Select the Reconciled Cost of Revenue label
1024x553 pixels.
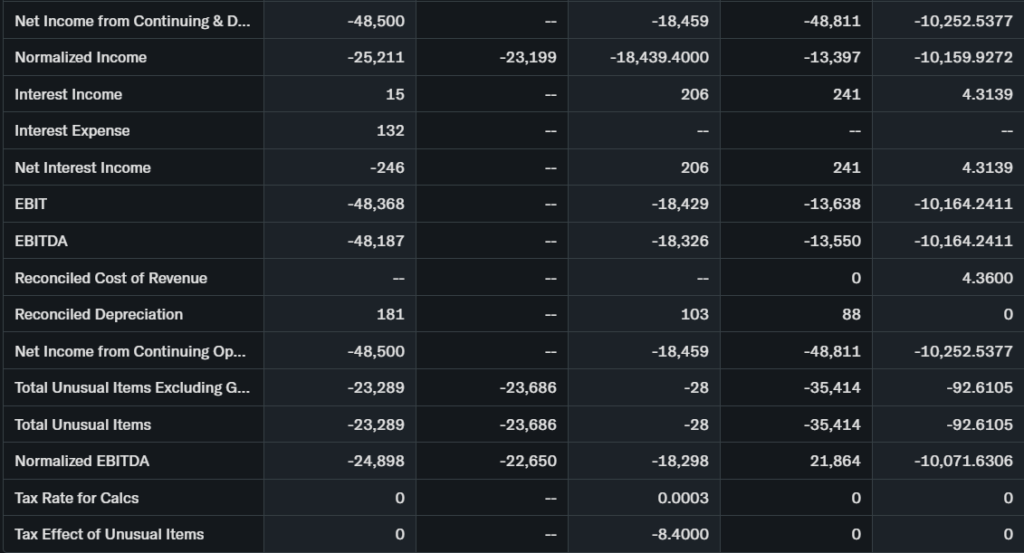pyautogui.click(x=110, y=278)
